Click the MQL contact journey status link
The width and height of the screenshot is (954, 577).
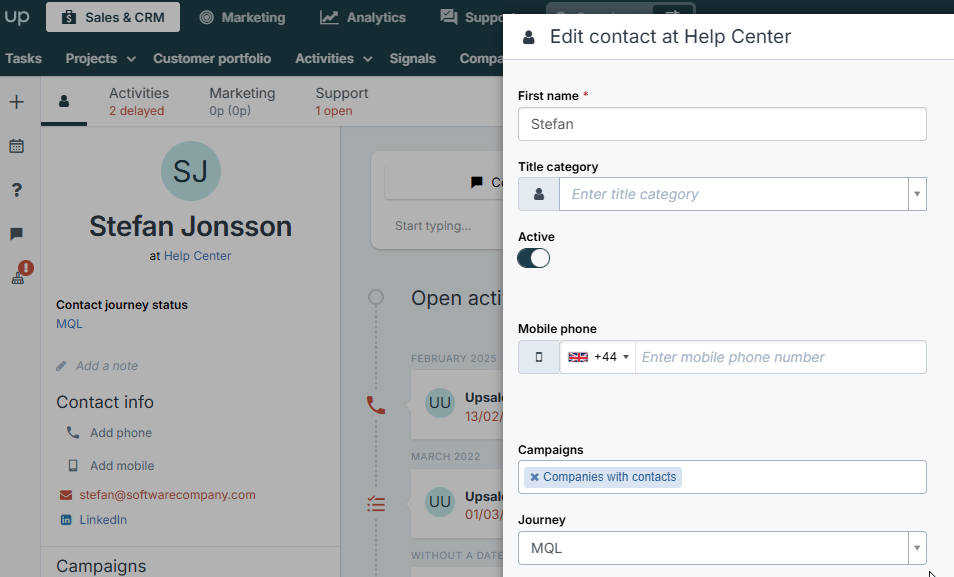[x=69, y=324]
